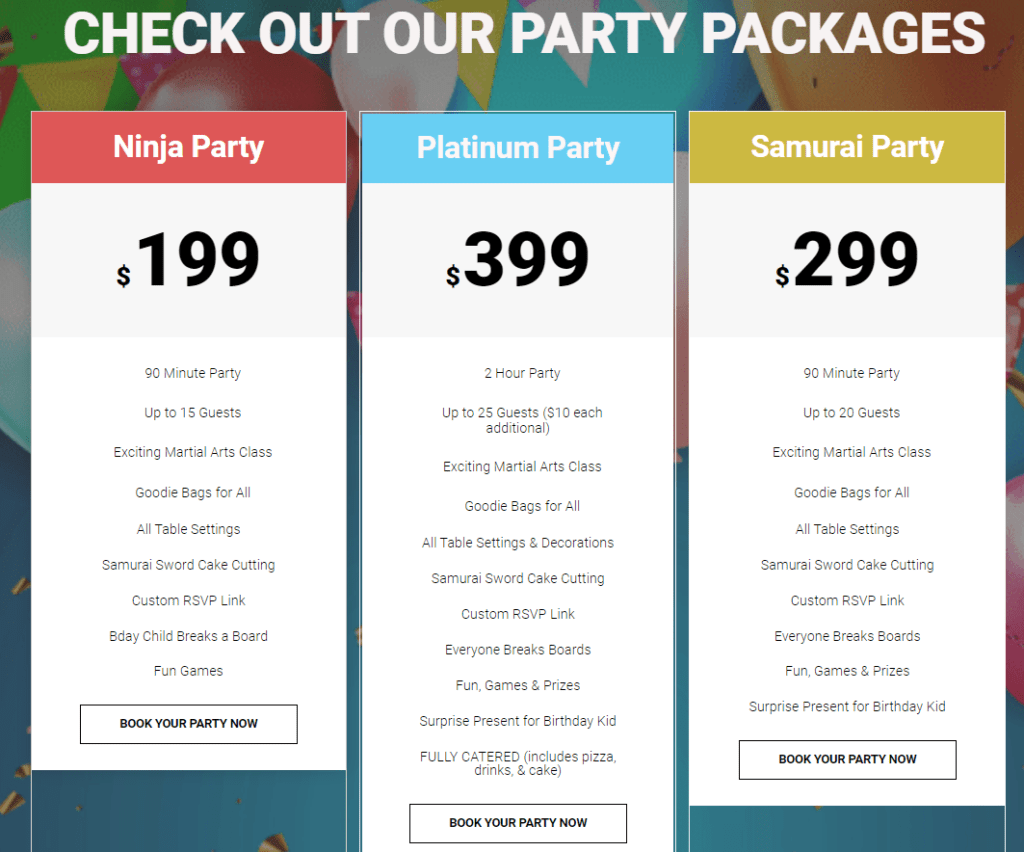Click Custom RSVP Link under Samurai Party
This screenshot has width=1024, height=852.
847,600
